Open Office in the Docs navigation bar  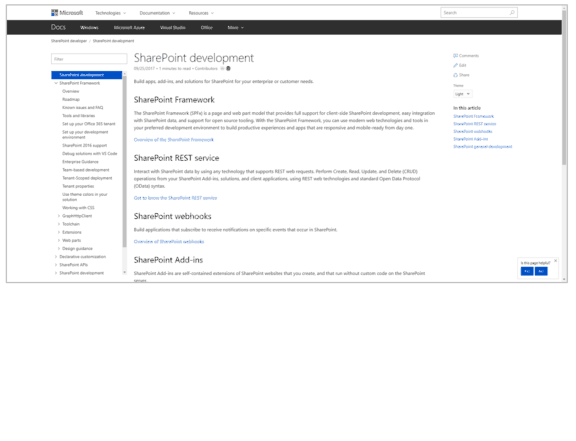(x=206, y=28)
